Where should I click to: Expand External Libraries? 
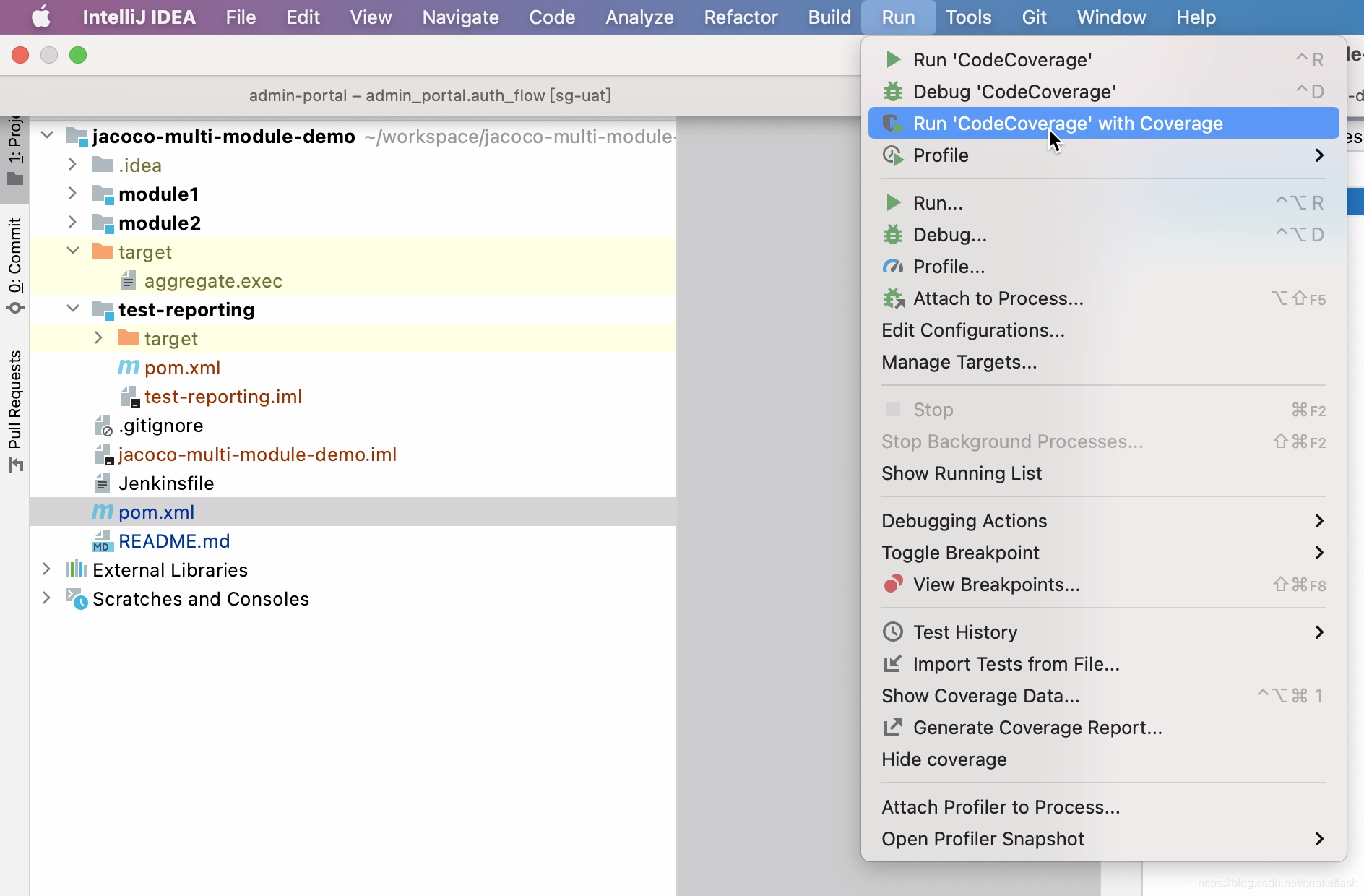(46, 569)
